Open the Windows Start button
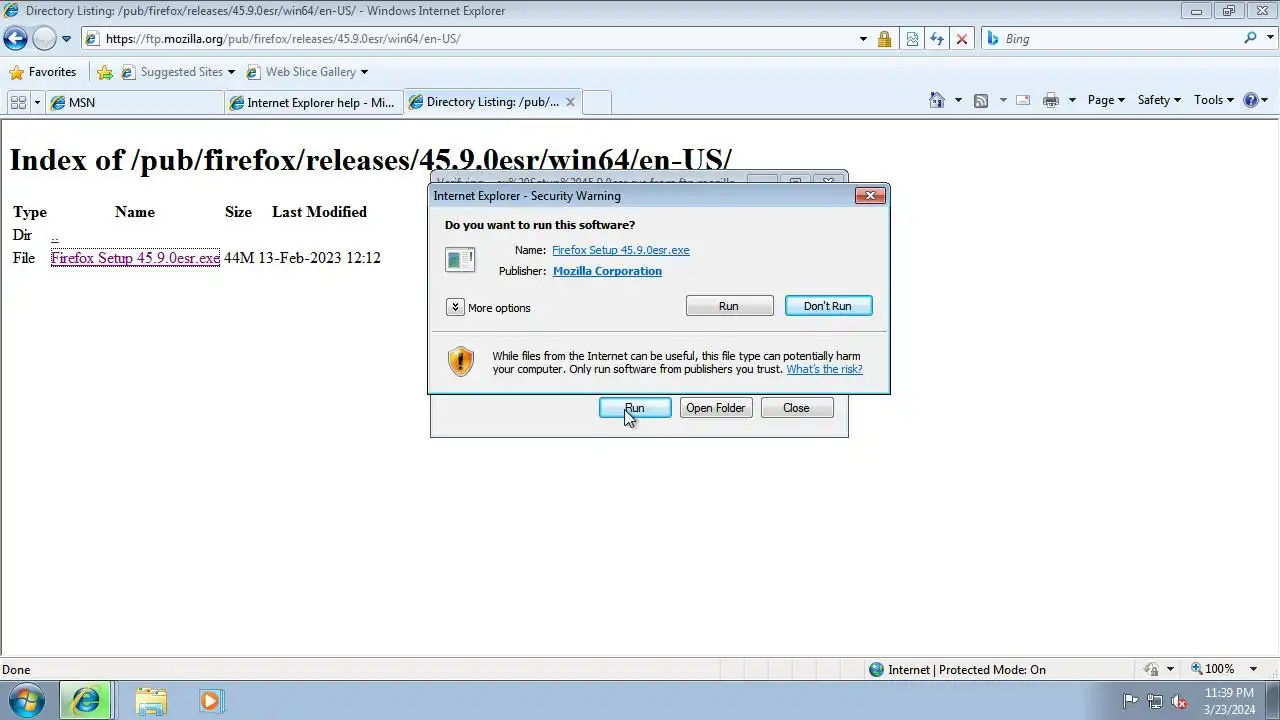This screenshot has width=1280, height=720. tap(26, 701)
